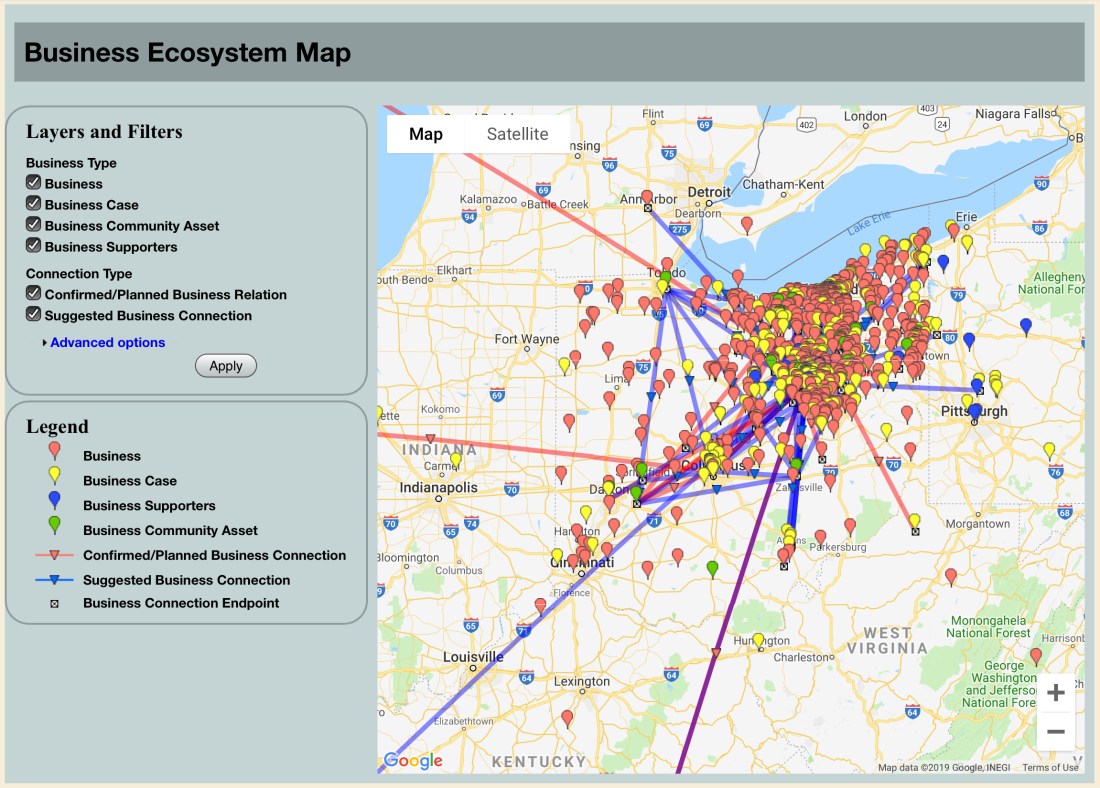Toggle the Business Case checkbox
The width and height of the screenshot is (1100, 788).
pos(34,204)
